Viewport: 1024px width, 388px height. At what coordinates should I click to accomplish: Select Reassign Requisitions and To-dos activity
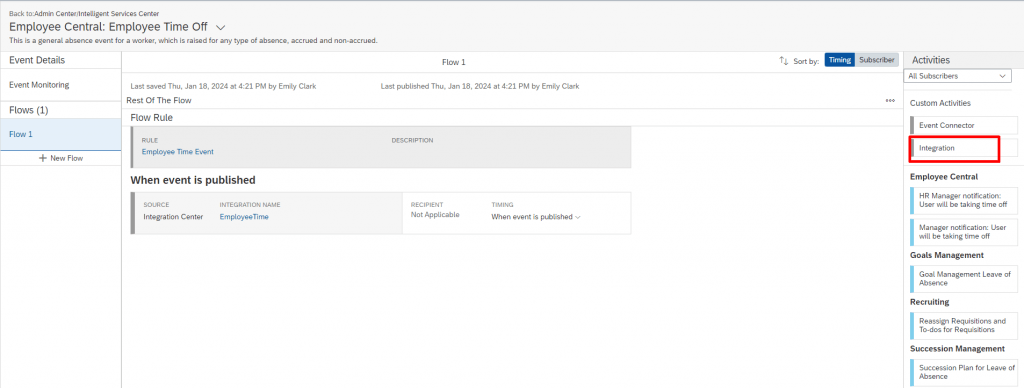pyautogui.click(x=964, y=325)
